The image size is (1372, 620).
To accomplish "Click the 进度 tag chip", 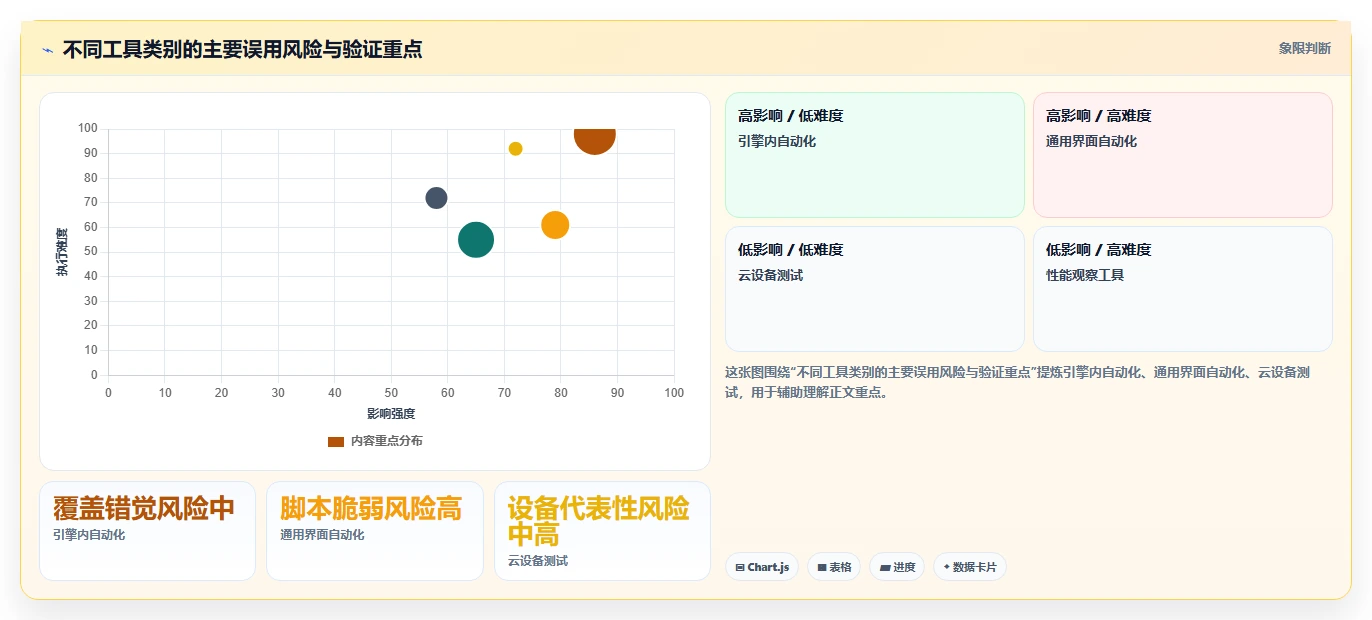I will click(897, 567).
